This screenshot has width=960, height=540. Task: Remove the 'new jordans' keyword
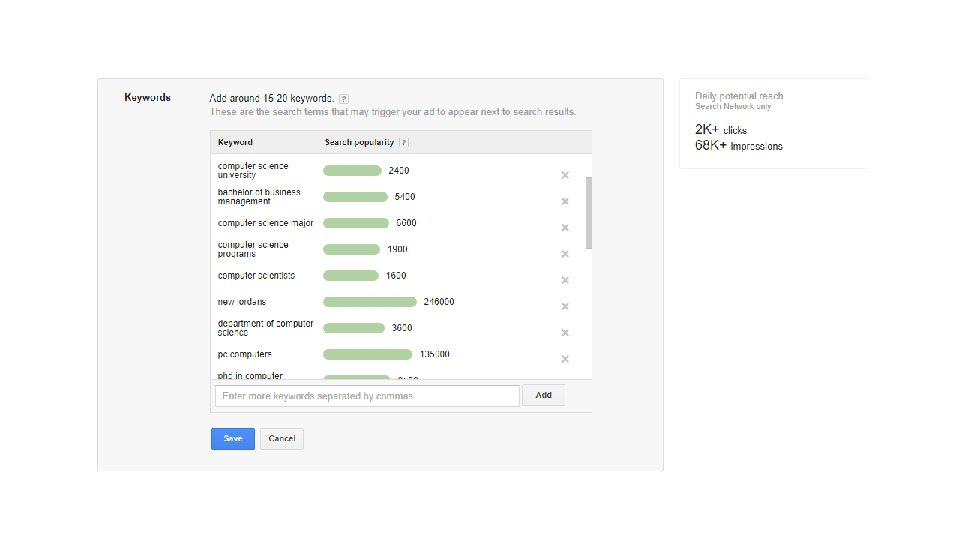click(565, 306)
